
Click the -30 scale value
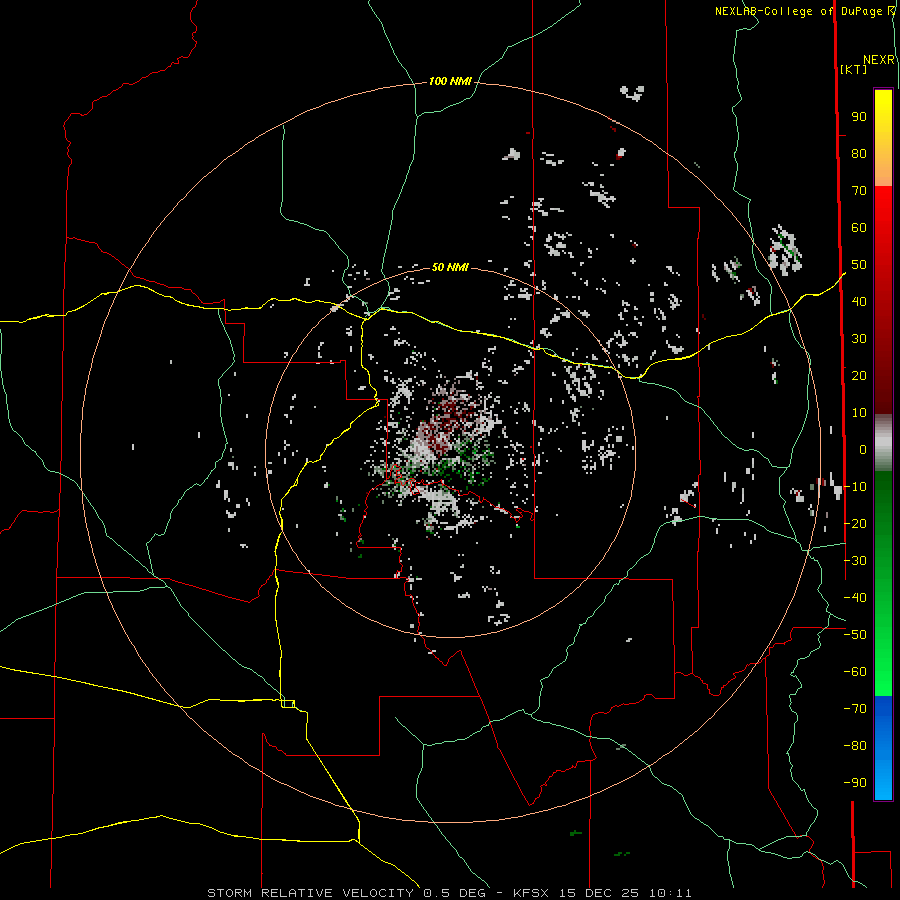pyautogui.click(x=855, y=561)
